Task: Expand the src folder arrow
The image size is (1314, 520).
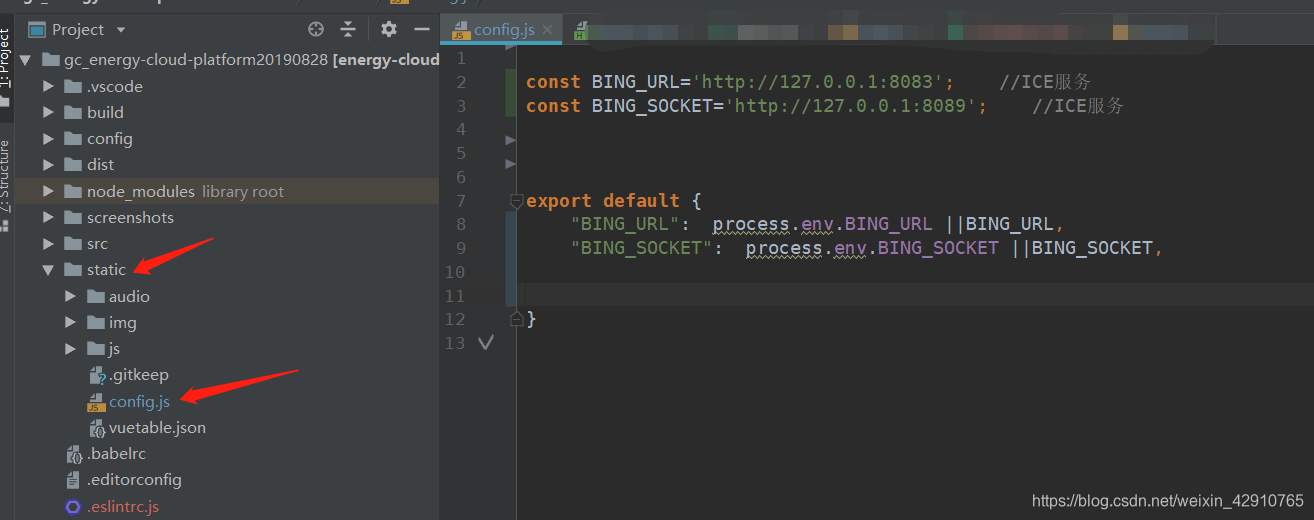Action: pyautogui.click(x=48, y=244)
